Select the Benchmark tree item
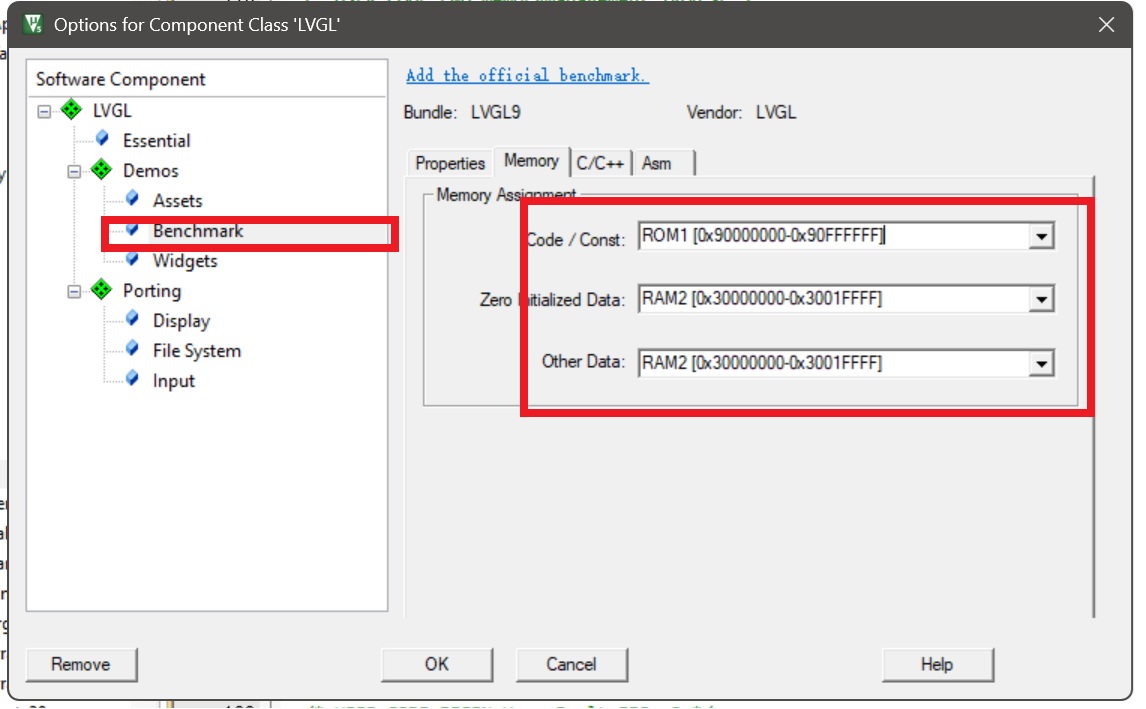The height and width of the screenshot is (709, 1146). (x=198, y=231)
